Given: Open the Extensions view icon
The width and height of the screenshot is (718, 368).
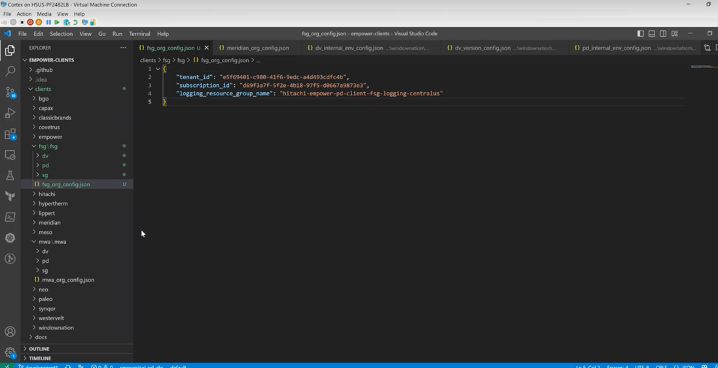Looking at the screenshot, I should coord(10,134).
